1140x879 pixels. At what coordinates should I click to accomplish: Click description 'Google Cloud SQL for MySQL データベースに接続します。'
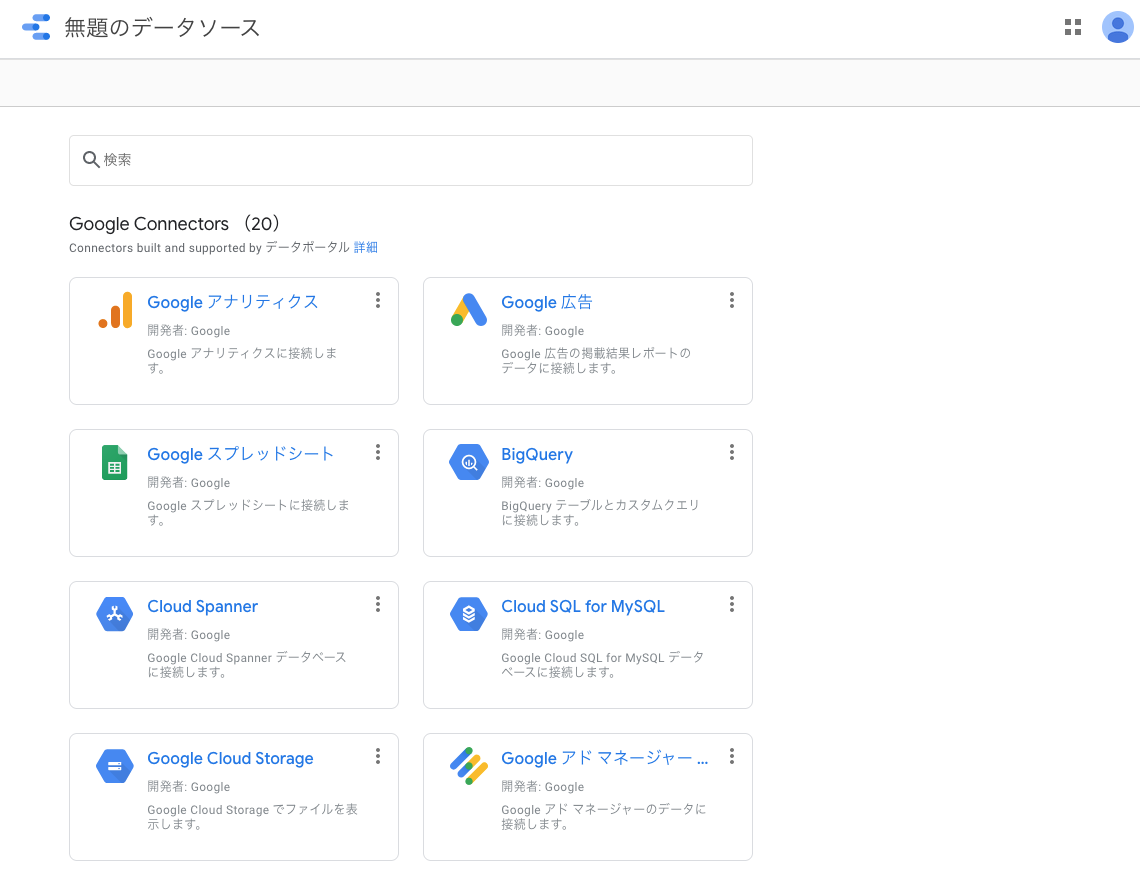click(x=602, y=665)
